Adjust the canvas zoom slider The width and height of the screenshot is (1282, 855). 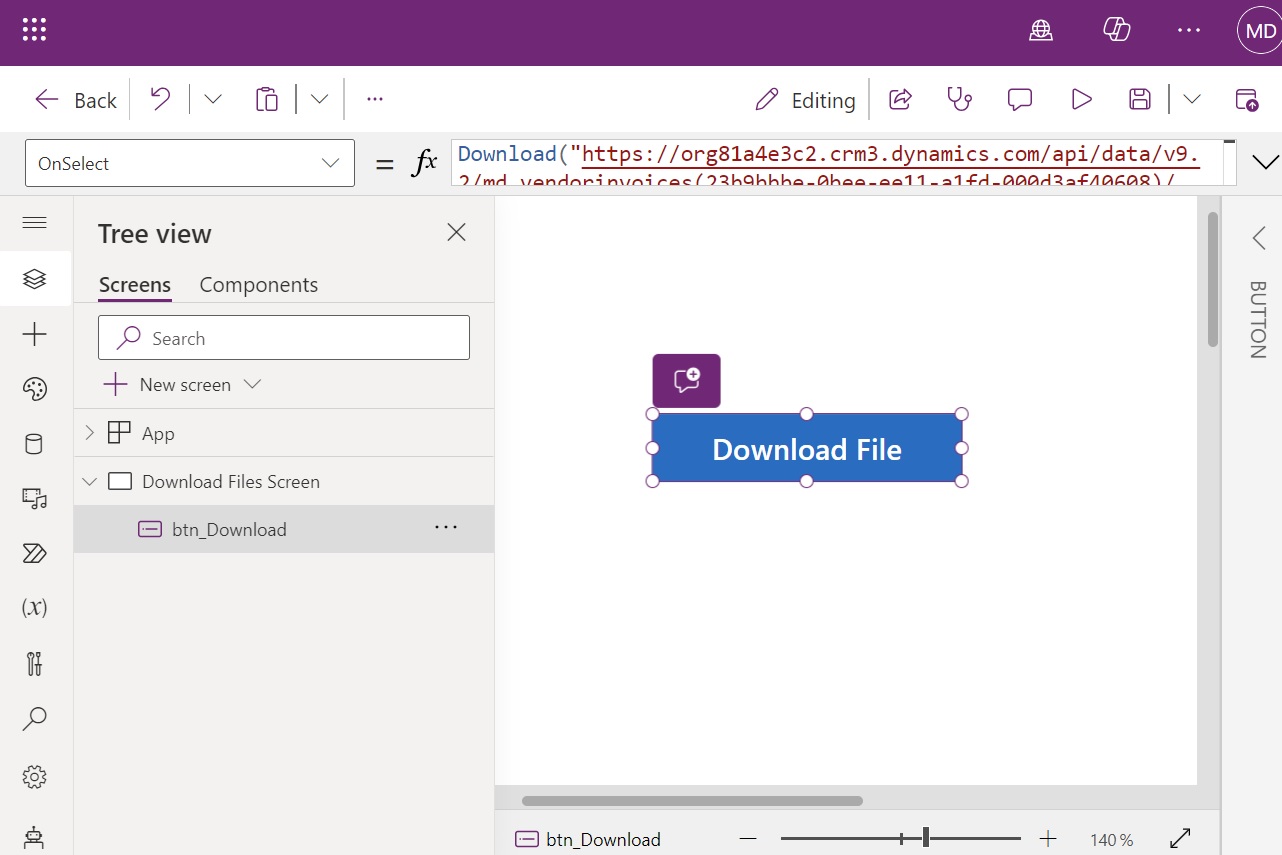924,837
